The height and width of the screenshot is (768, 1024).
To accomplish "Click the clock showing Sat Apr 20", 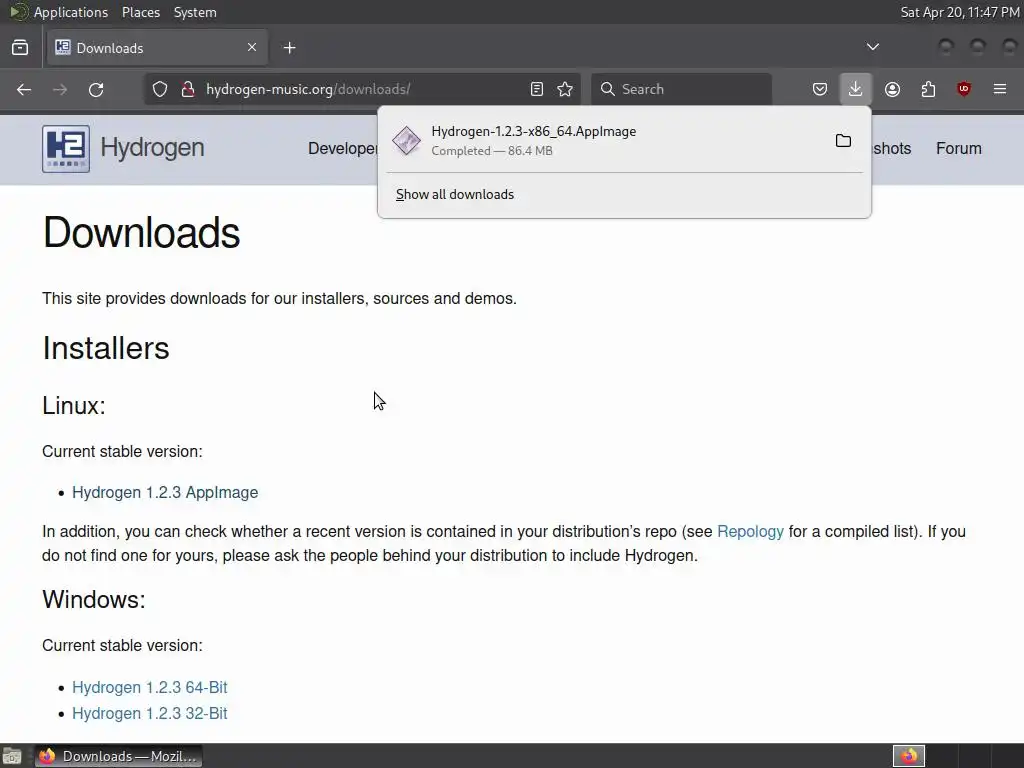I will point(960,12).
